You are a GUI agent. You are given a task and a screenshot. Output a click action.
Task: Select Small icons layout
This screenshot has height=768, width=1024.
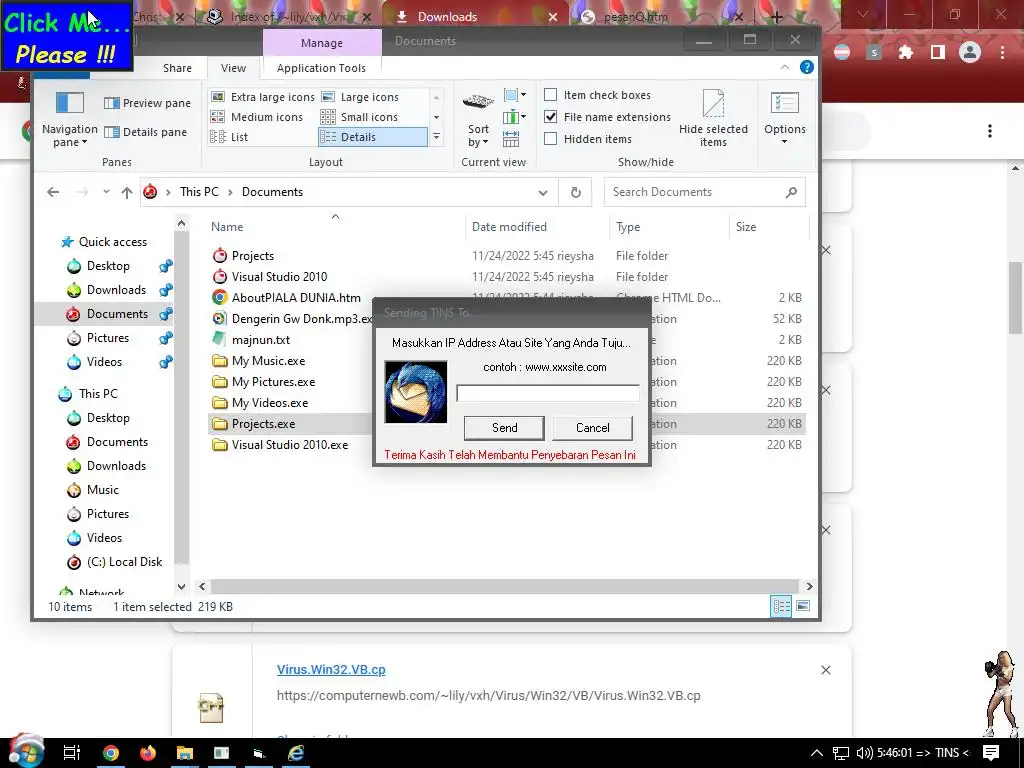(359, 117)
